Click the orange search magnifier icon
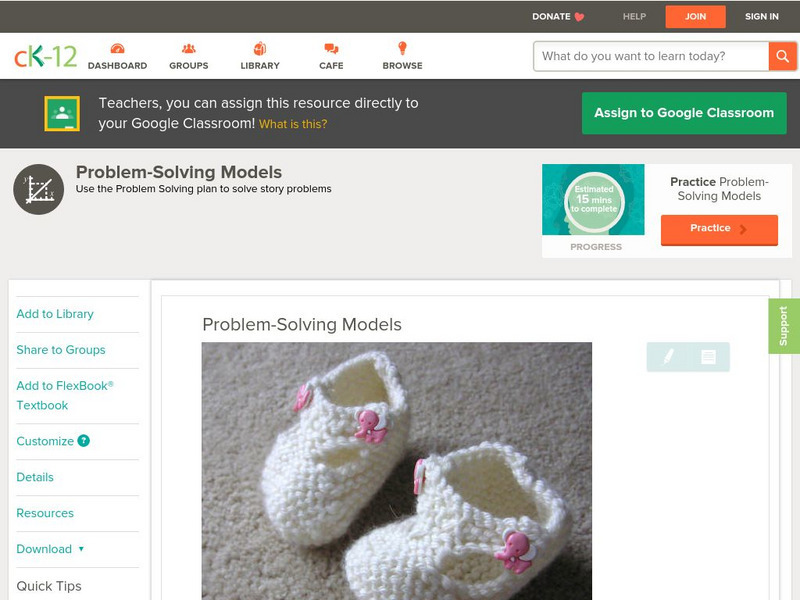The width and height of the screenshot is (800, 600). click(782, 56)
